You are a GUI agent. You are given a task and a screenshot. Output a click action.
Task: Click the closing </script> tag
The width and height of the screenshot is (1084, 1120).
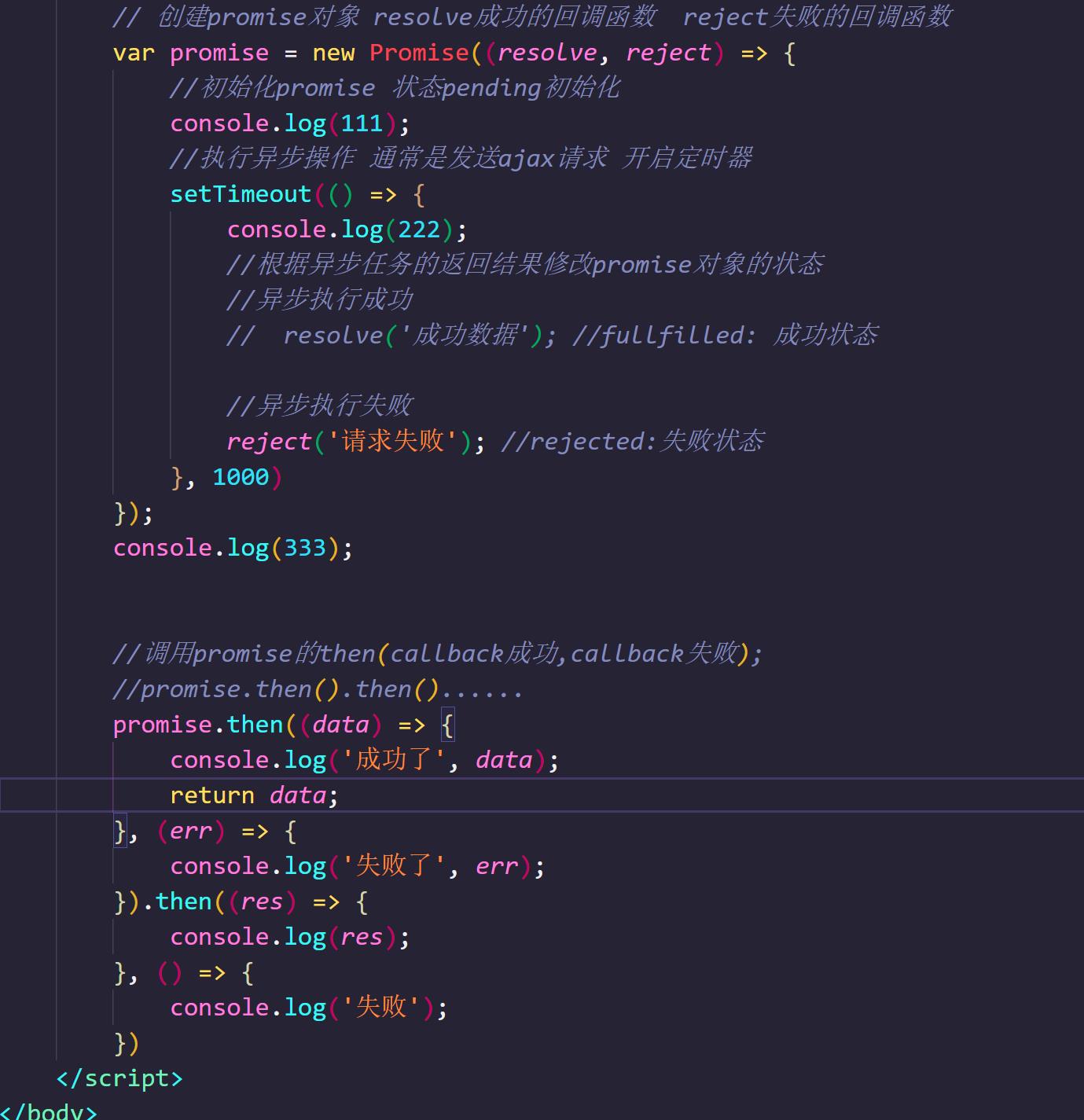click(119, 1078)
